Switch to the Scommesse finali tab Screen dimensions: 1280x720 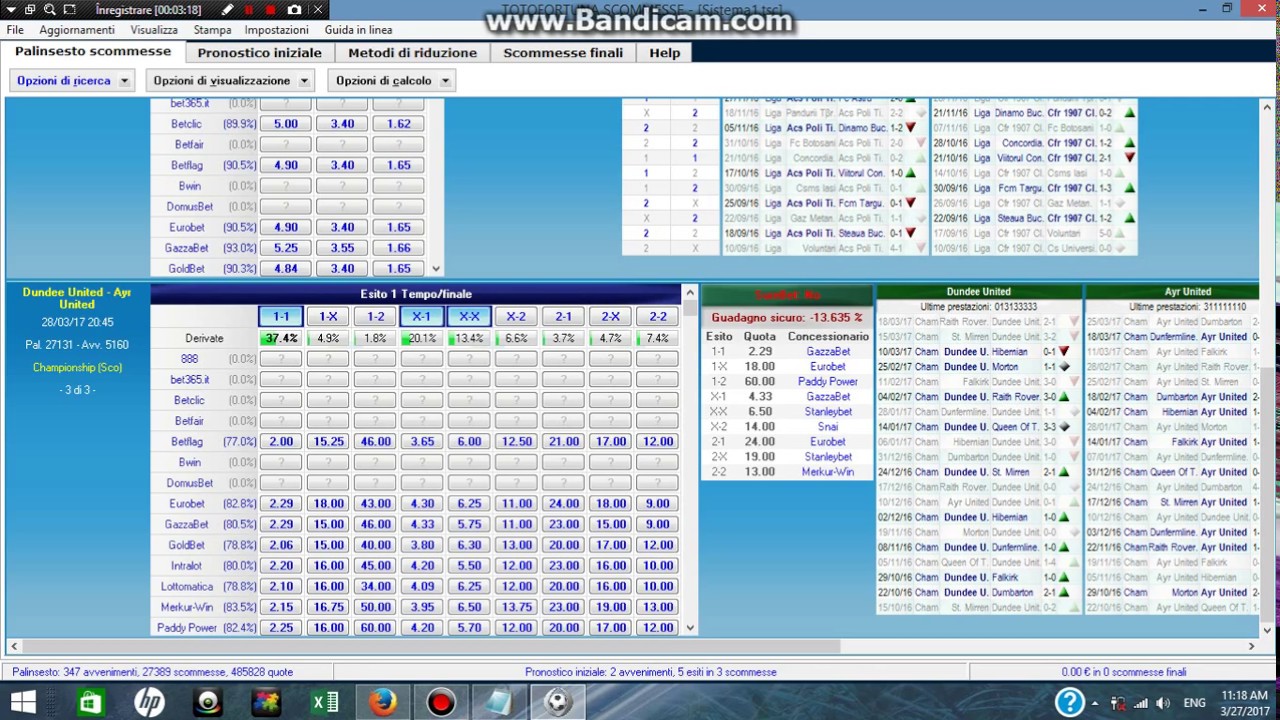point(563,53)
